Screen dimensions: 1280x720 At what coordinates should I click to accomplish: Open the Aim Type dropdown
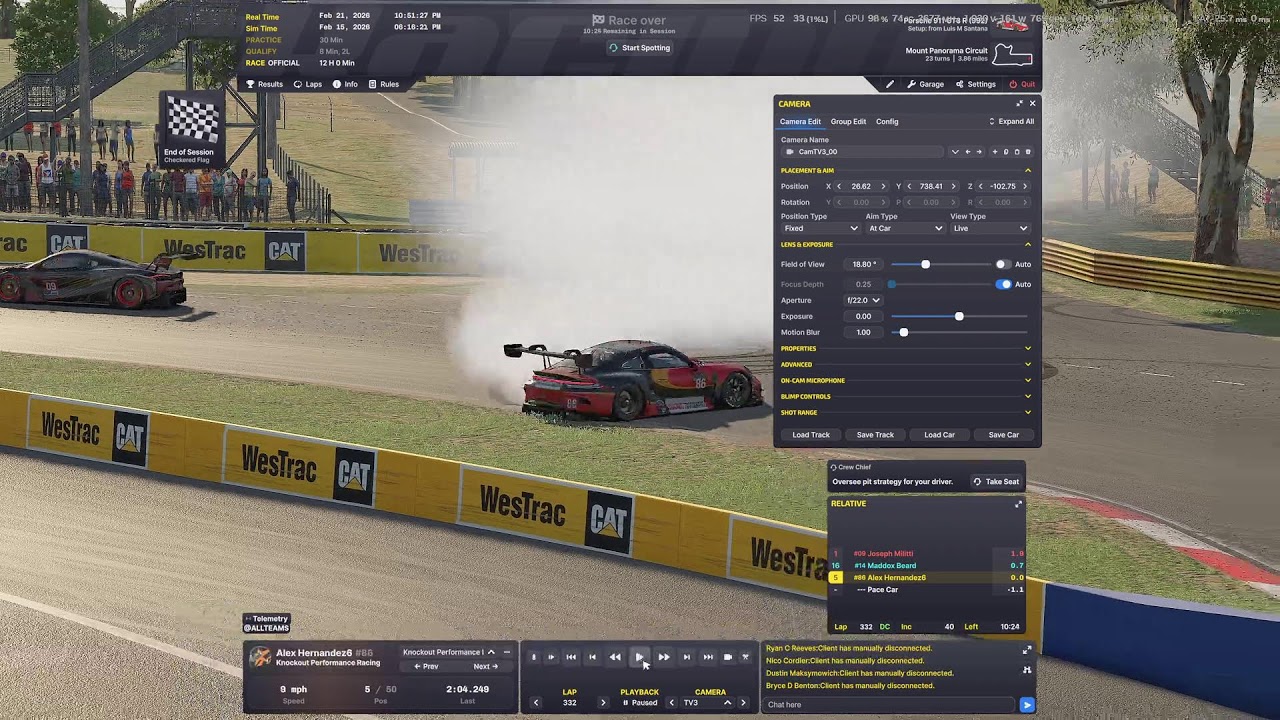(905, 228)
